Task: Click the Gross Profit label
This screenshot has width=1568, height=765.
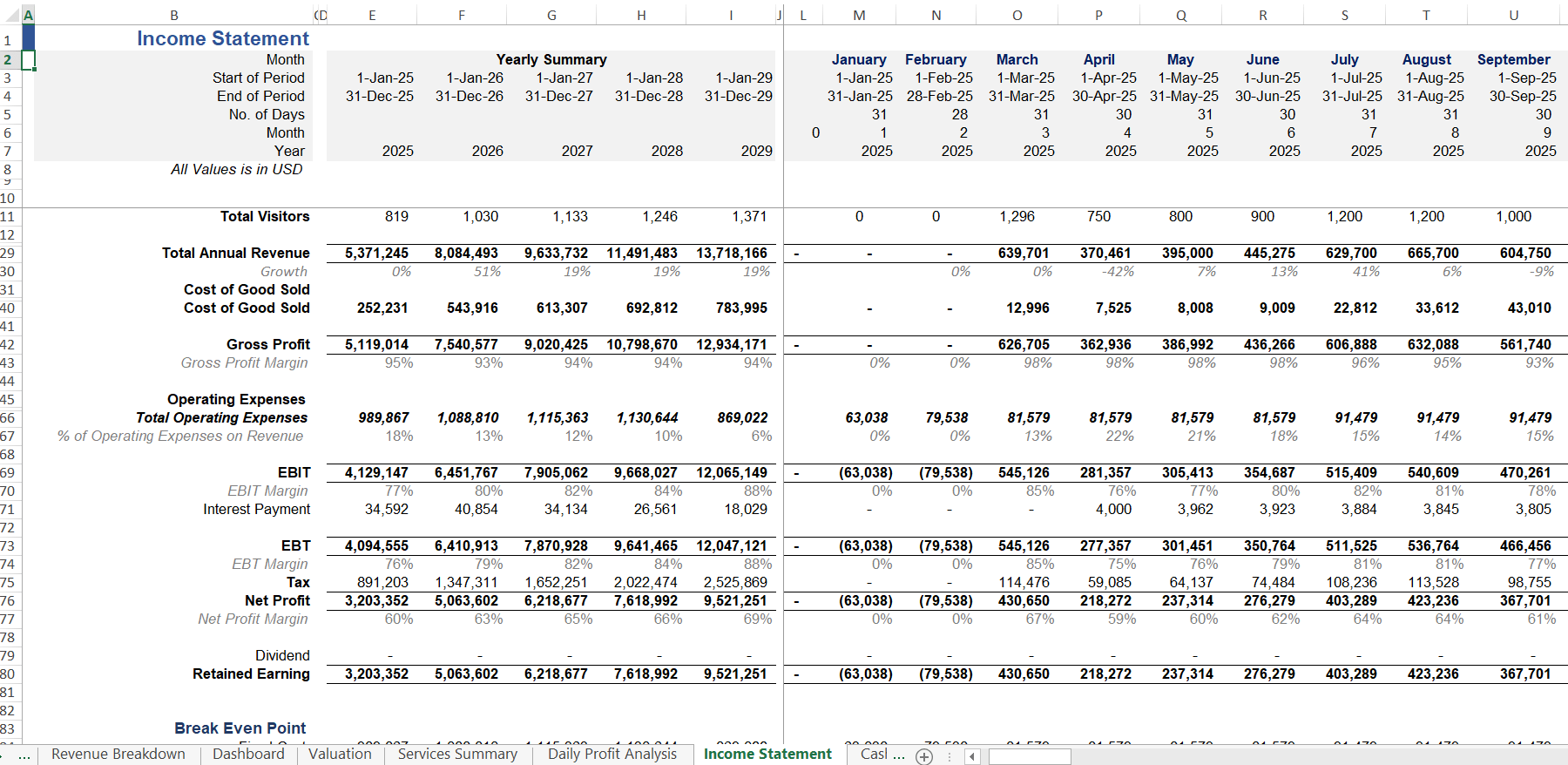Action: (x=268, y=344)
